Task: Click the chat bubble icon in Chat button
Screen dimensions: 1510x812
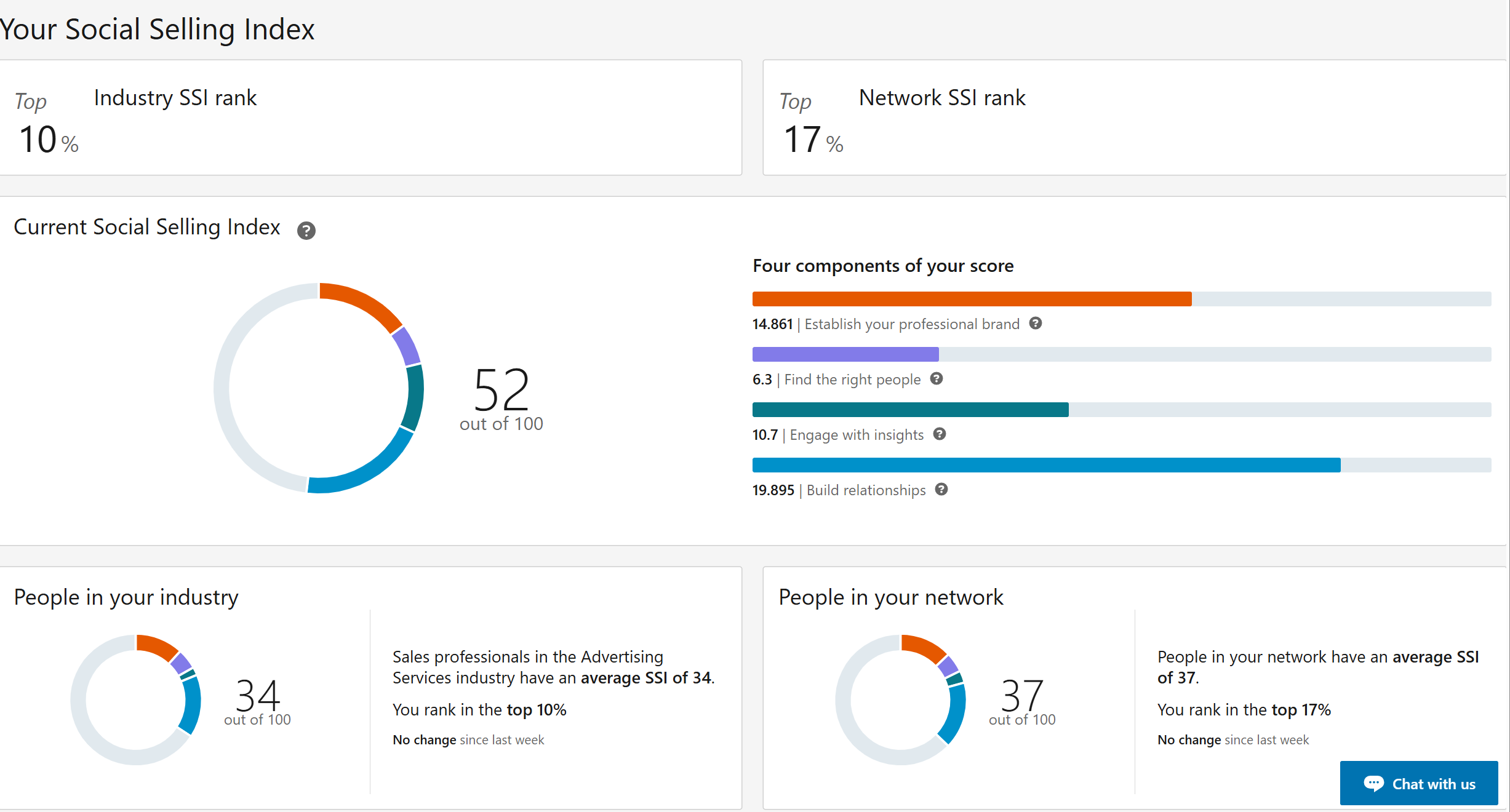Action: tap(1373, 783)
